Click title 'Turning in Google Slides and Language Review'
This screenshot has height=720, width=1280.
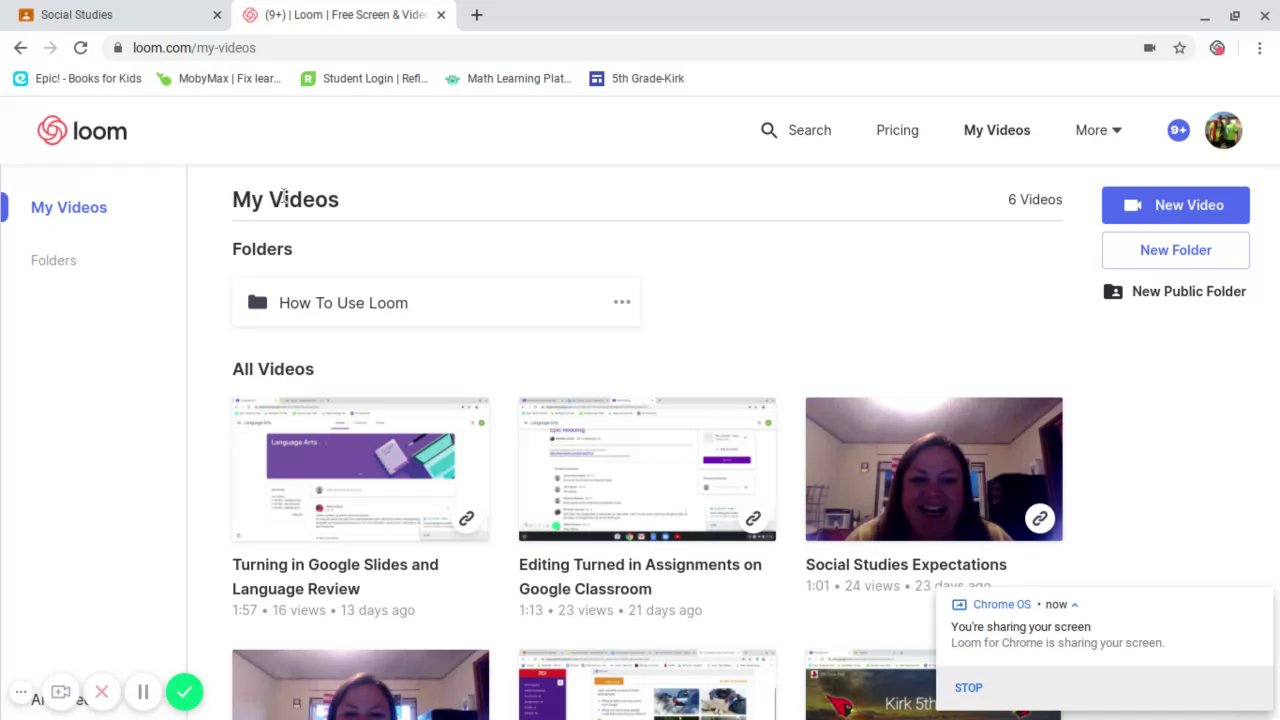coord(336,577)
